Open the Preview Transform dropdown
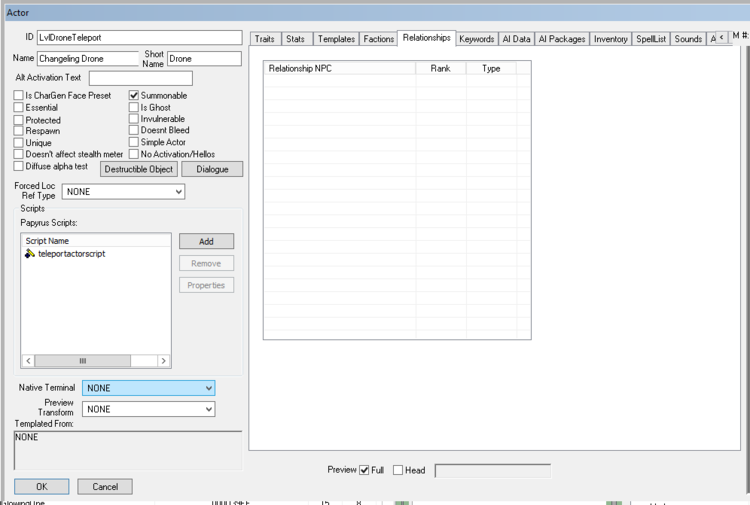This screenshot has width=750, height=505. [x=149, y=409]
